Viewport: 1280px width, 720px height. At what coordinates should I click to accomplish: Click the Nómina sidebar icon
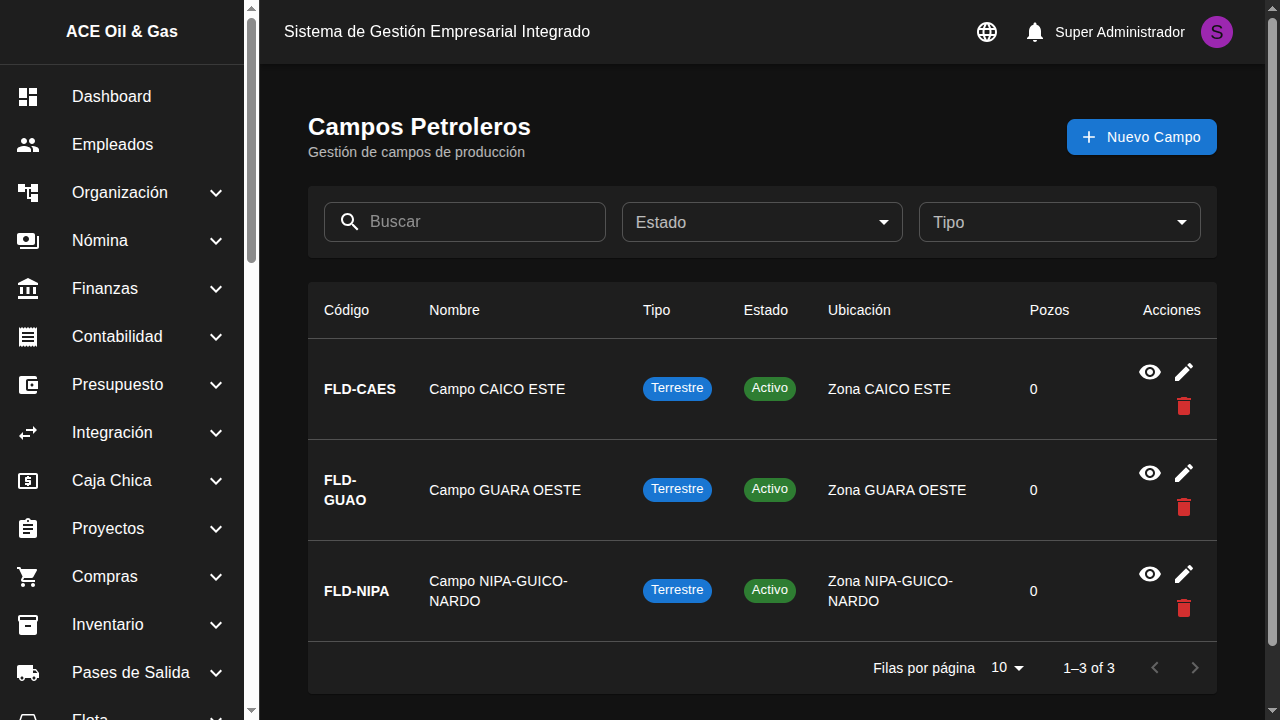(x=28, y=240)
